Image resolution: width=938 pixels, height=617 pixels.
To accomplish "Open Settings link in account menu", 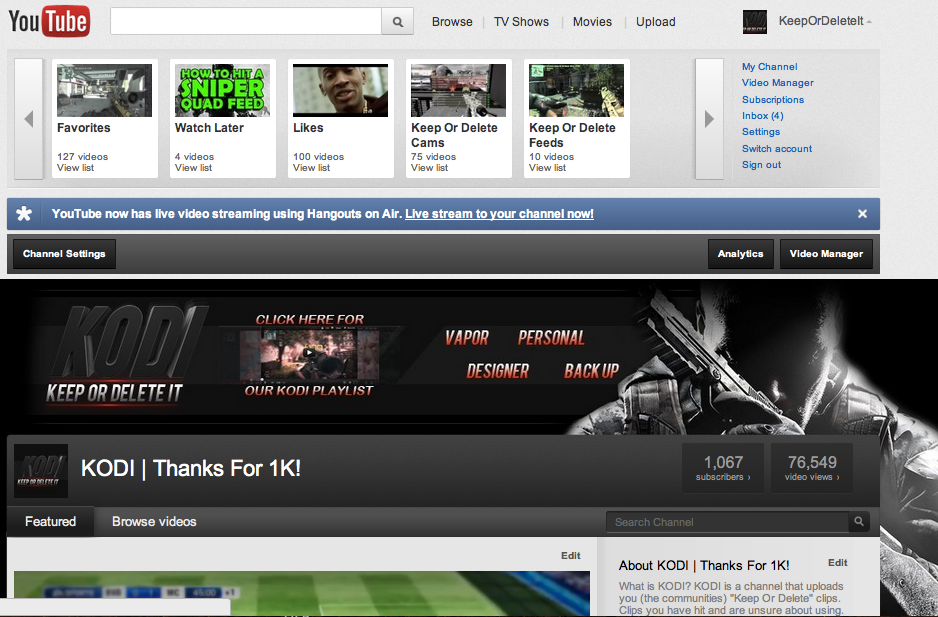I will (761, 132).
